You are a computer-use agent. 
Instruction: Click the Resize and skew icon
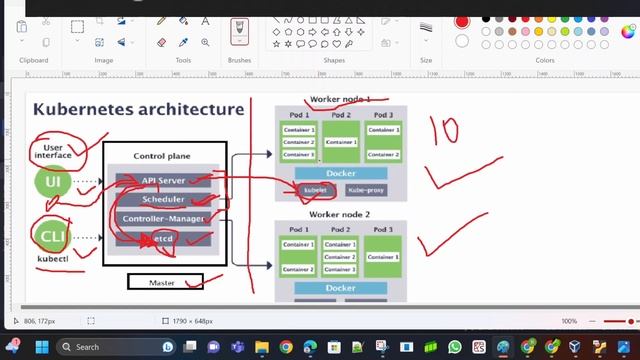pos(99,42)
